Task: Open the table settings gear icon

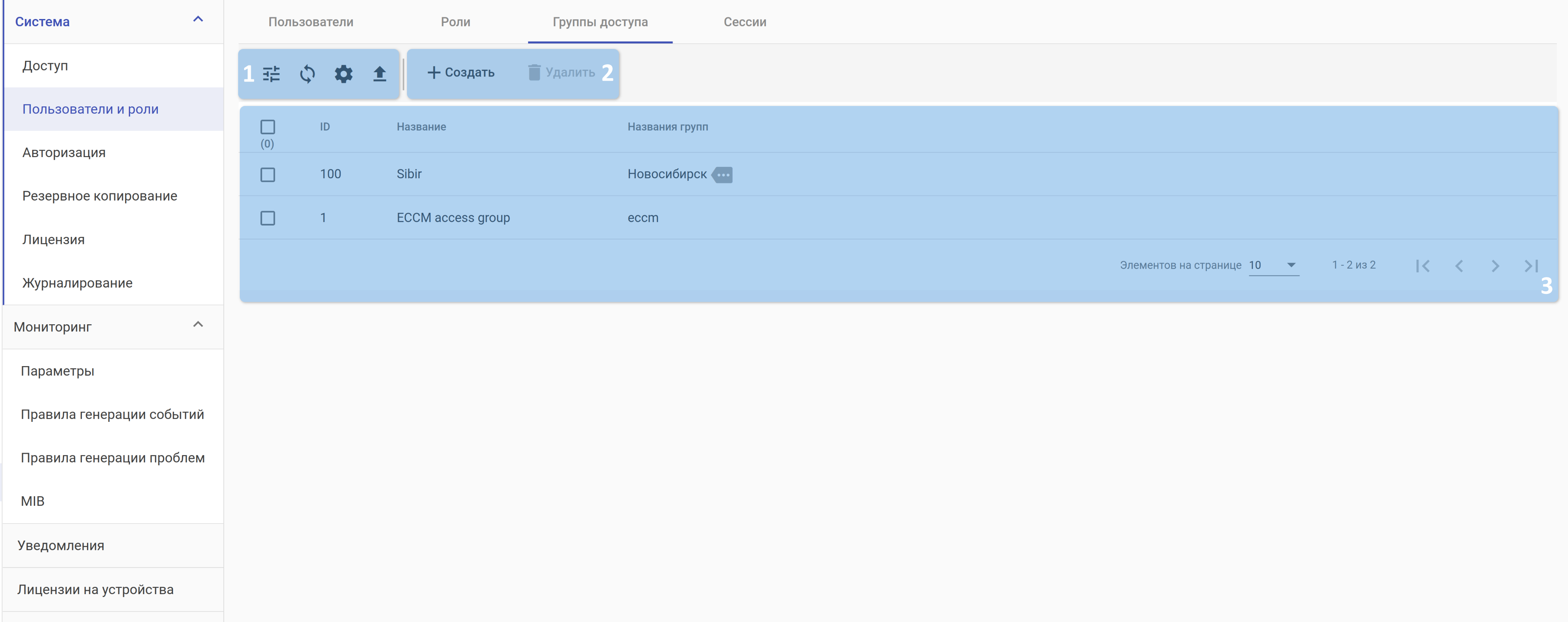Action: [343, 73]
